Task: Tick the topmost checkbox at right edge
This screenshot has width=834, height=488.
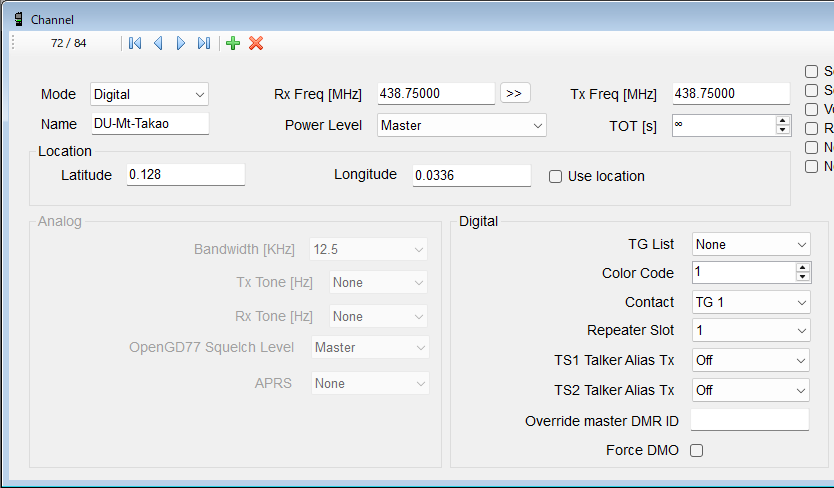Action: [812, 71]
